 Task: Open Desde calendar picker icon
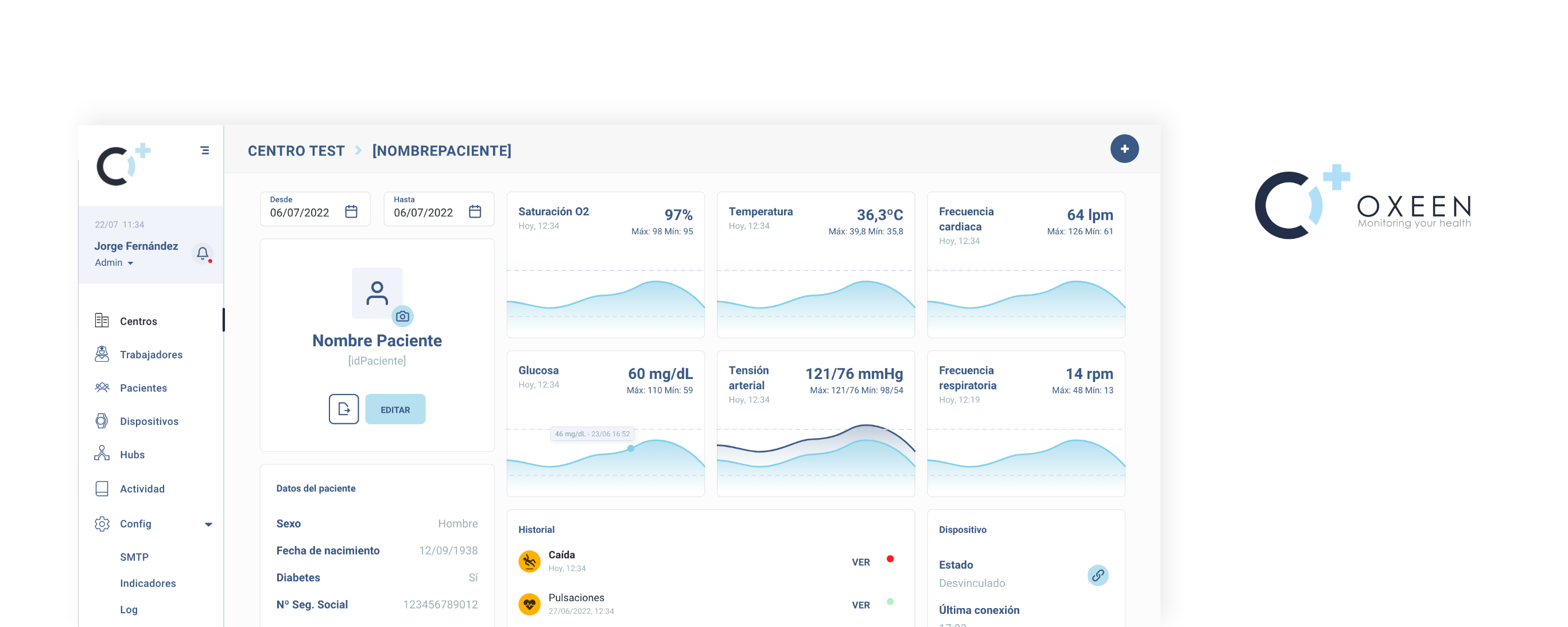point(351,211)
